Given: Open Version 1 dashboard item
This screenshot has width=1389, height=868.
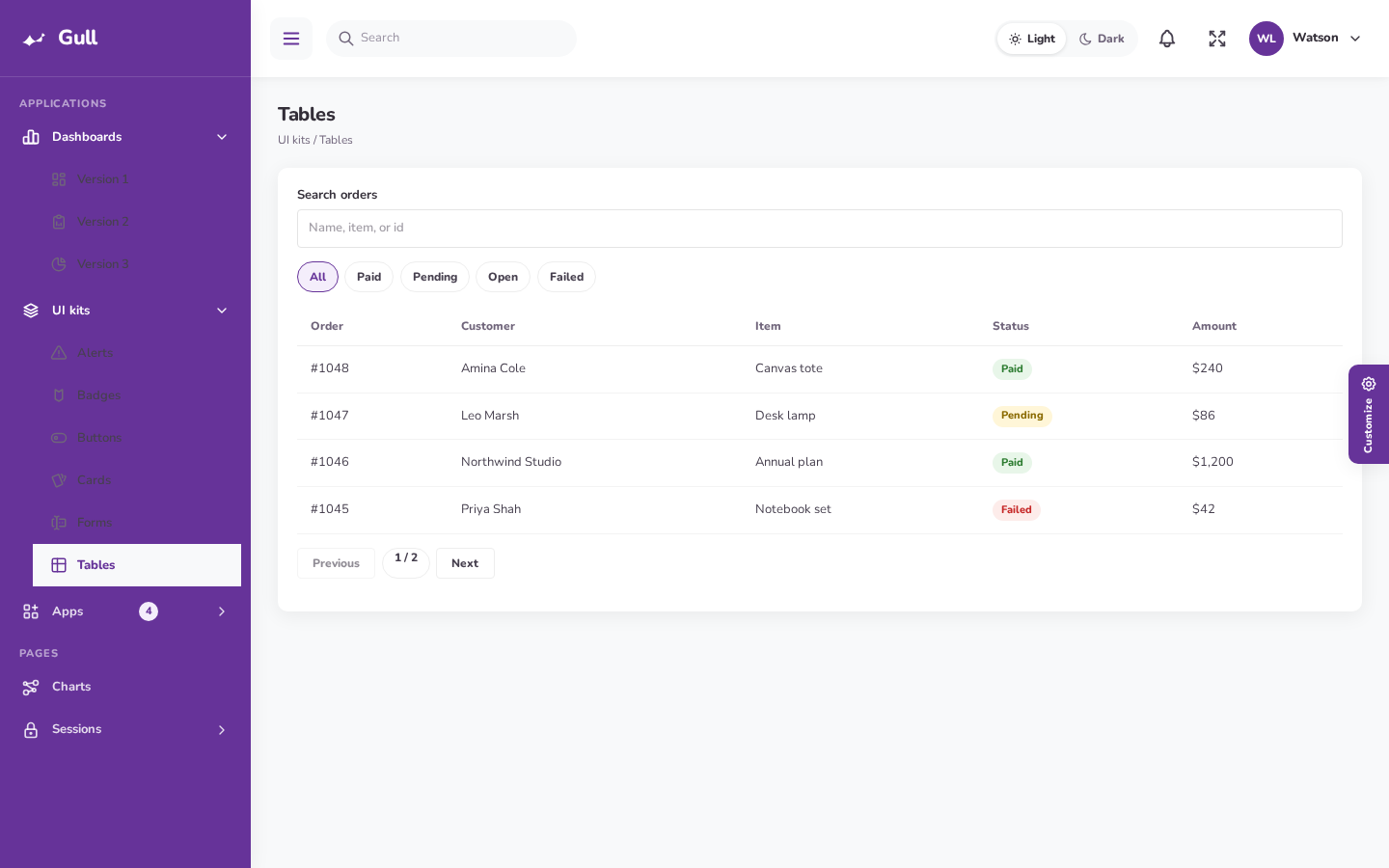Looking at the screenshot, I should click(x=137, y=179).
